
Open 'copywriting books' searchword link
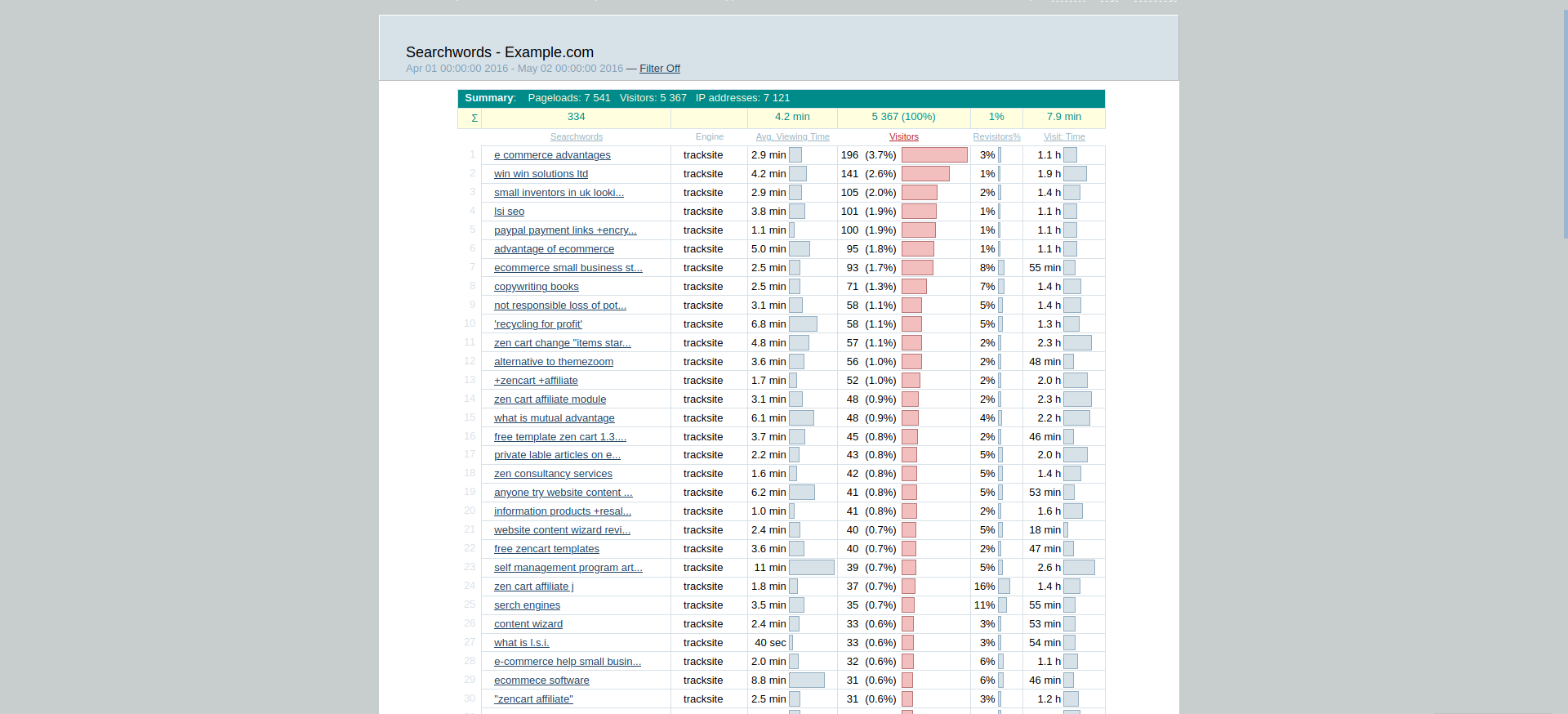pyautogui.click(x=536, y=287)
